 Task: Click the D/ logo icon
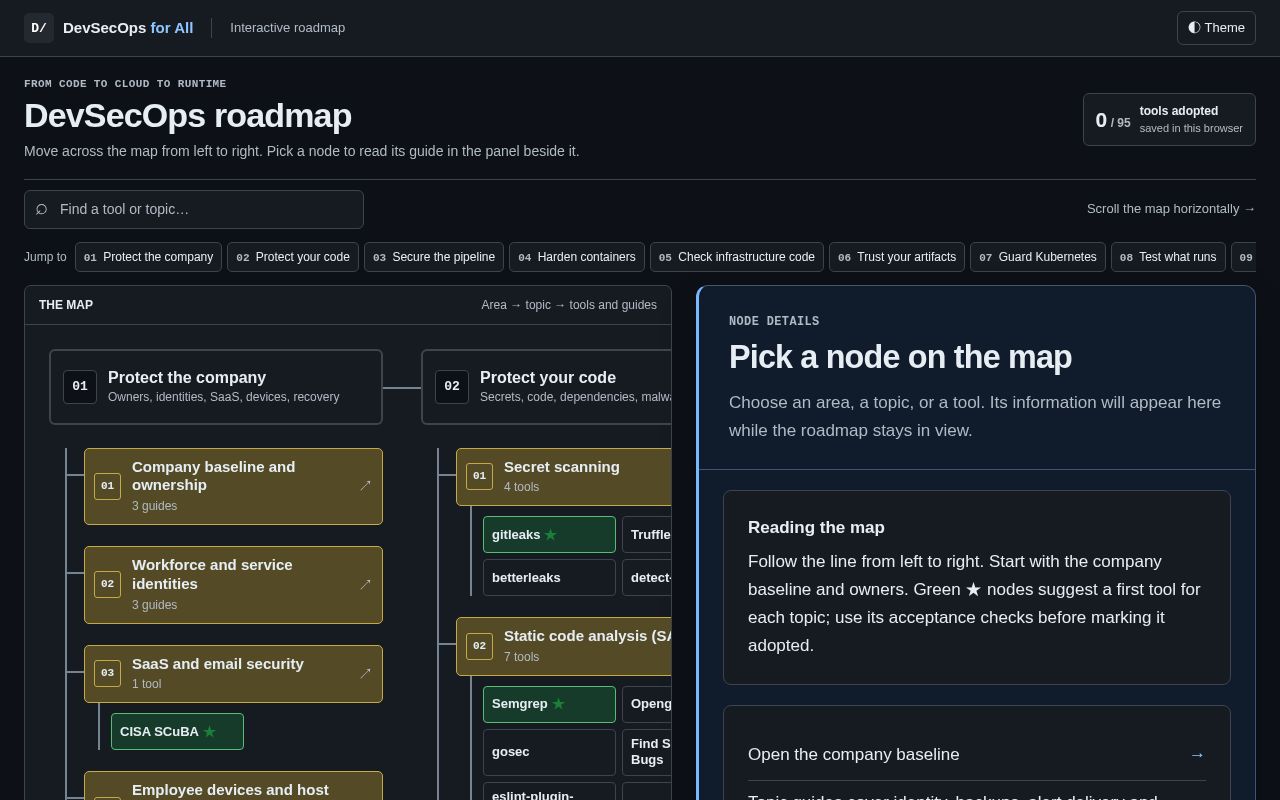point(39,28)
